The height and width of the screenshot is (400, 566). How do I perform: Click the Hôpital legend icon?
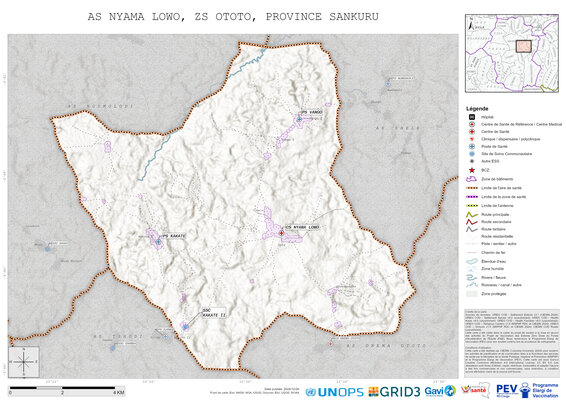[471, 117]
